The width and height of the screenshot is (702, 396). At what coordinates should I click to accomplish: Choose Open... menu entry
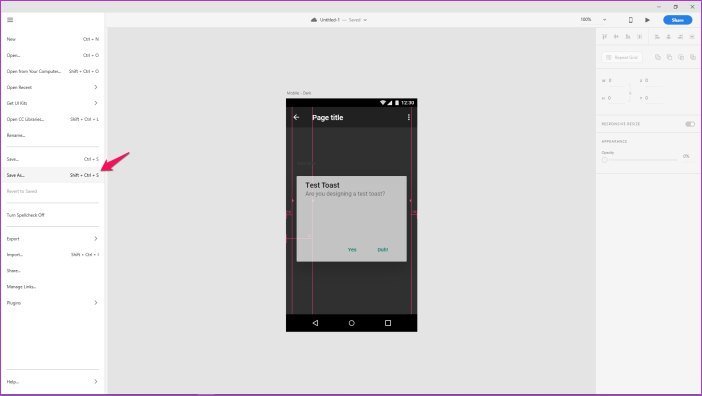click(52, 55)
